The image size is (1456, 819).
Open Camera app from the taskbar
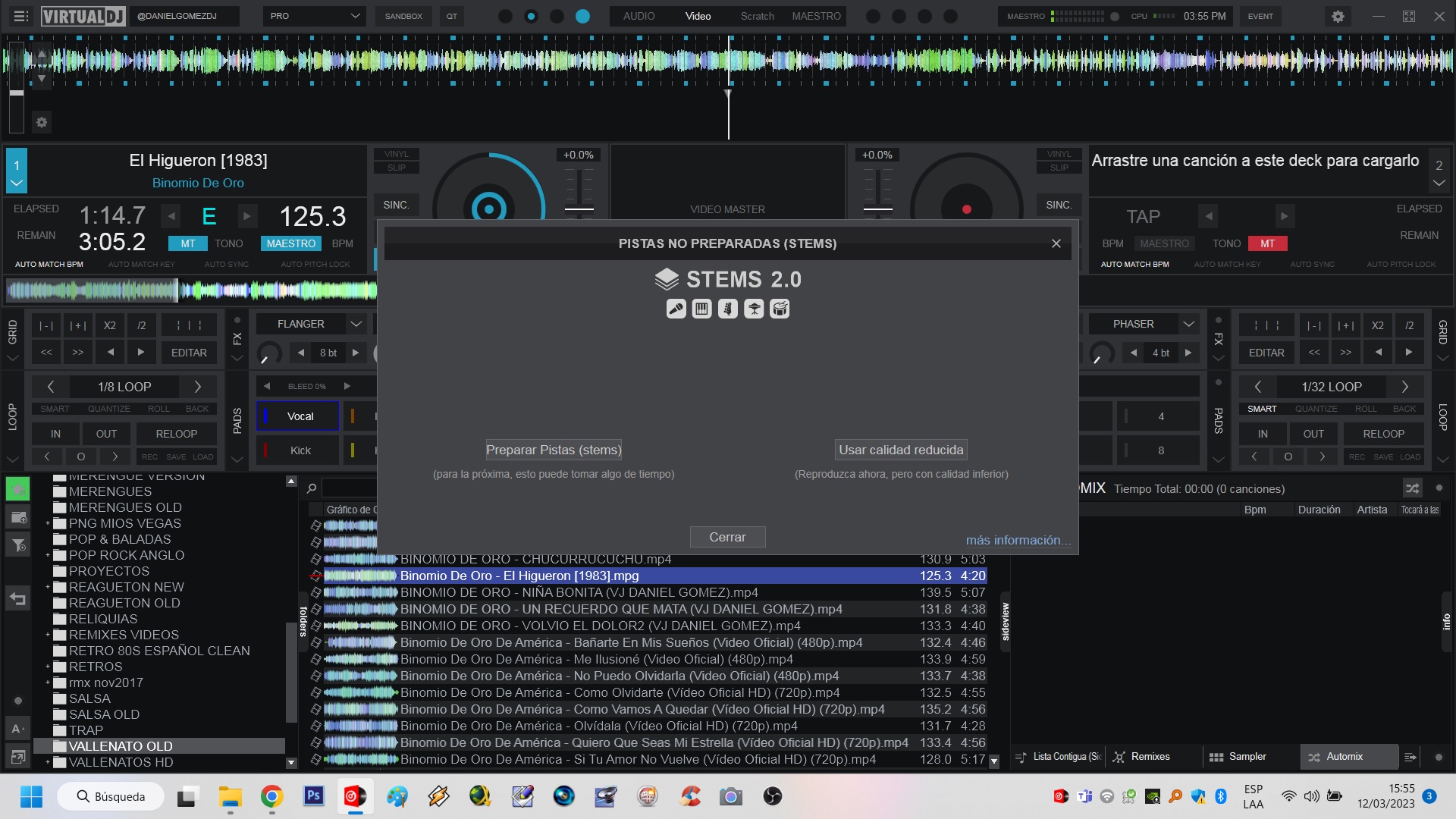click(730, 796)
